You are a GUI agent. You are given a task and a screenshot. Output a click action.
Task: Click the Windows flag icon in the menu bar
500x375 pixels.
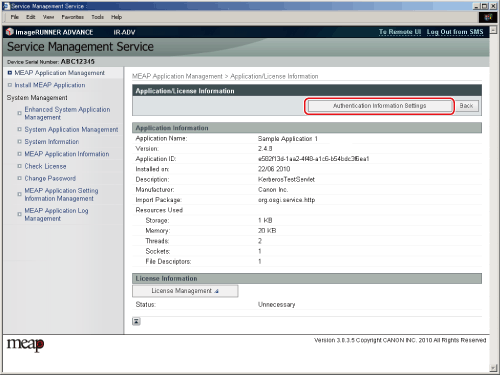[x=488, y=17]
